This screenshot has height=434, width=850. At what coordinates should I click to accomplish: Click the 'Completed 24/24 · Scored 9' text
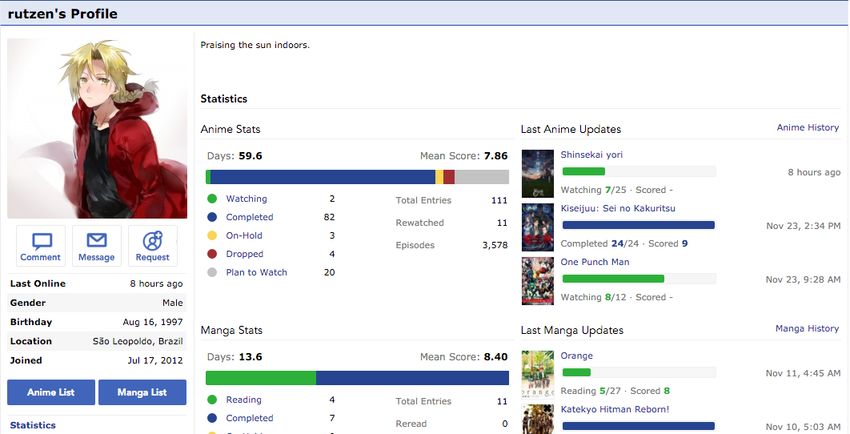(624, 244)
